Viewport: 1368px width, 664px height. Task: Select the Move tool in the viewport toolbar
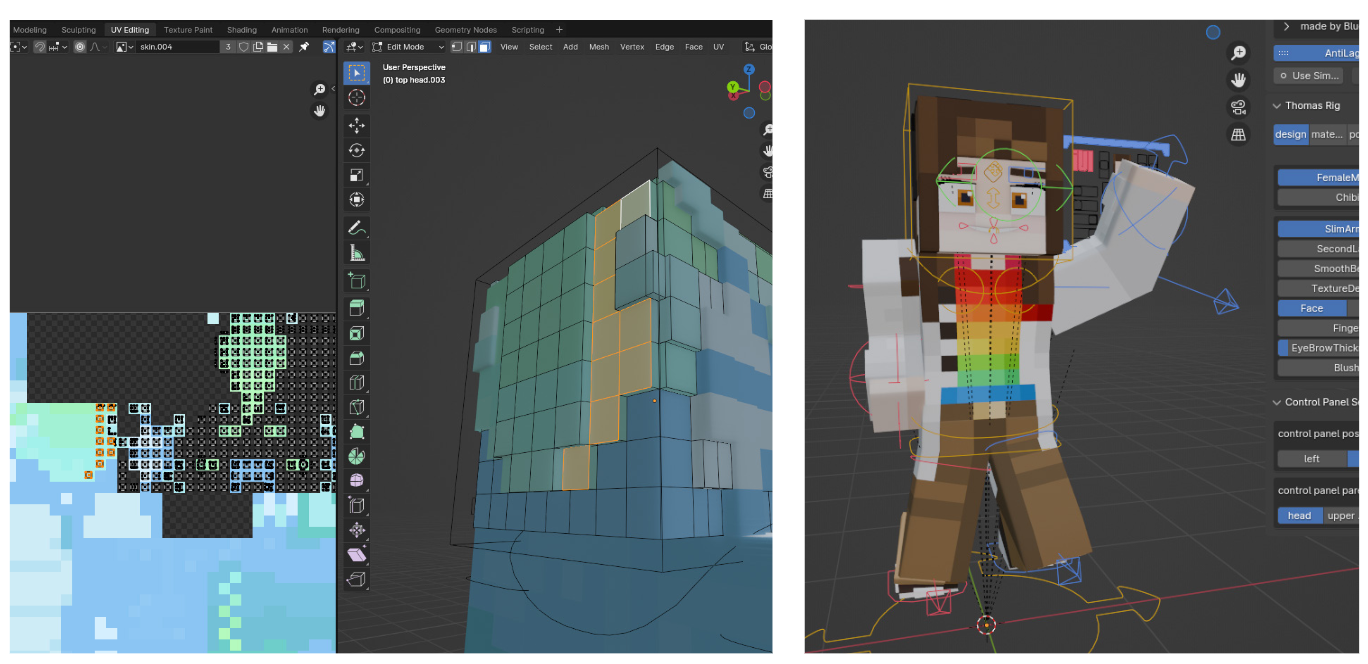pos(356,125)
